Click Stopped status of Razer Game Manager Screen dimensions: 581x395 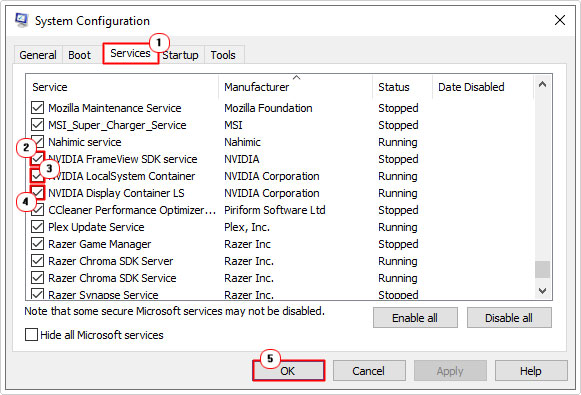pos(398,244)
